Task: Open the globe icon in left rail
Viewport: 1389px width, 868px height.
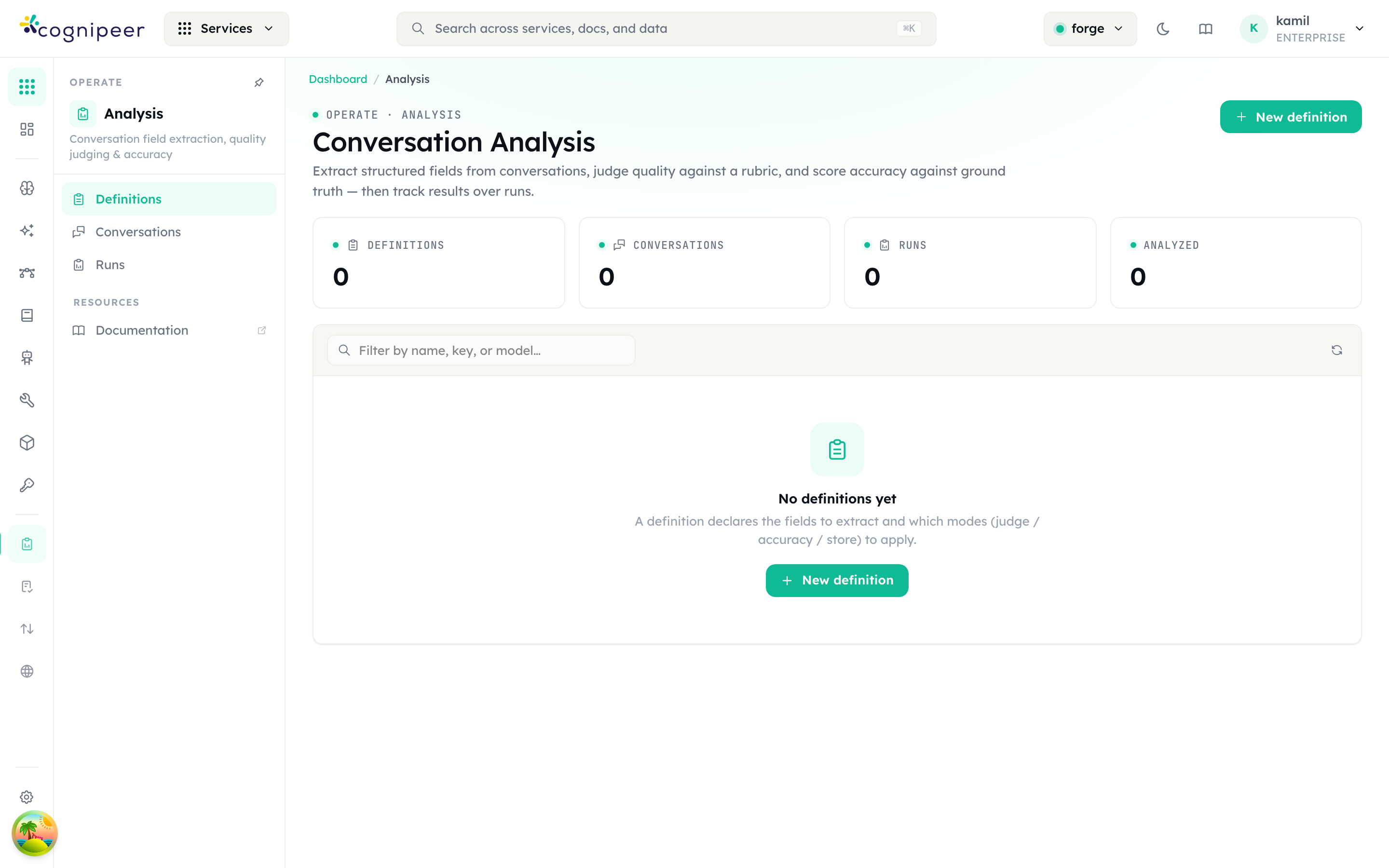Action: pos(27,671)
